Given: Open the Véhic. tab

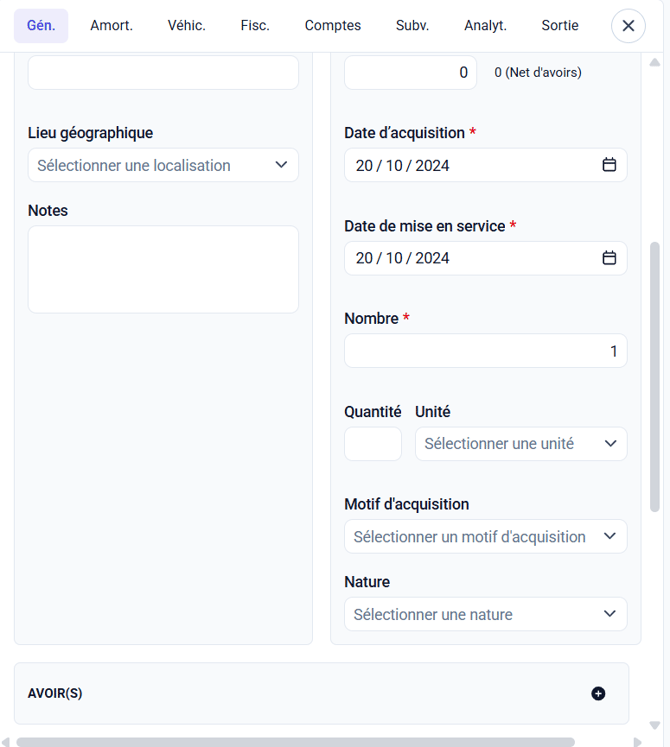Looking at the screenshot, I should point(187,26).
